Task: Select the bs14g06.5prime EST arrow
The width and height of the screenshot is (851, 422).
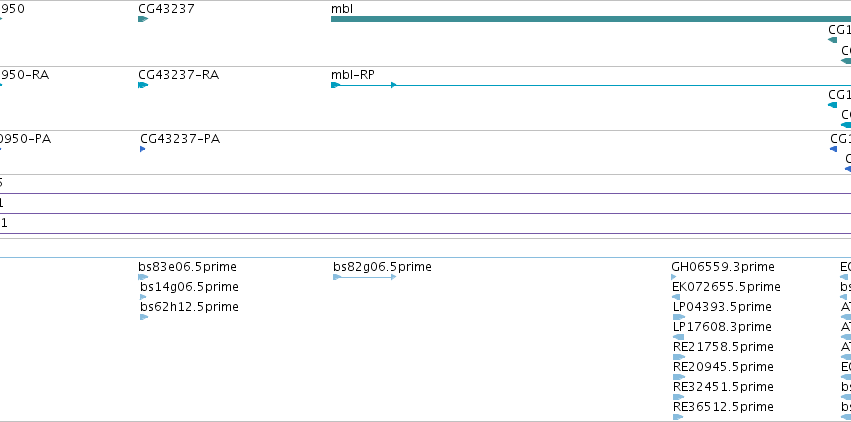Action: (143, 297)
